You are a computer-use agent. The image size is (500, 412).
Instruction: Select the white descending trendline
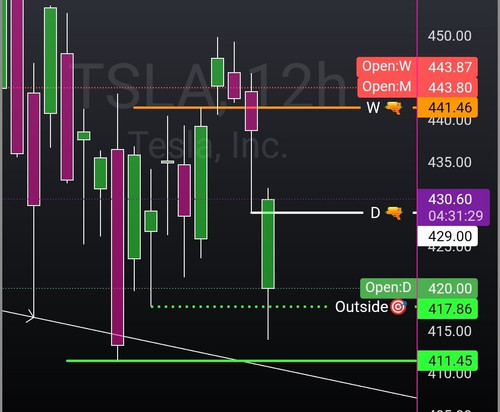209,354
